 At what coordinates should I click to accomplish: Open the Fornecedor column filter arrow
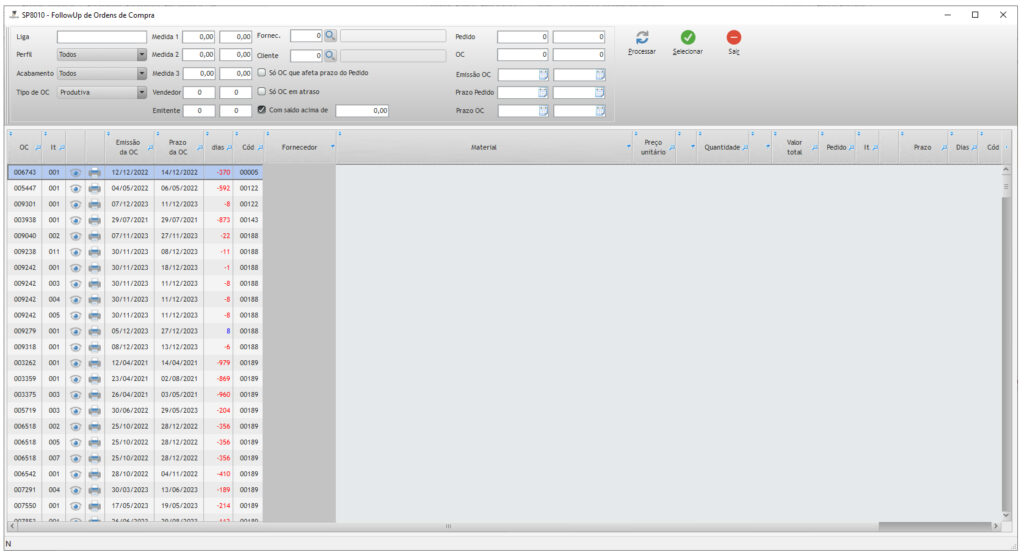331,147
